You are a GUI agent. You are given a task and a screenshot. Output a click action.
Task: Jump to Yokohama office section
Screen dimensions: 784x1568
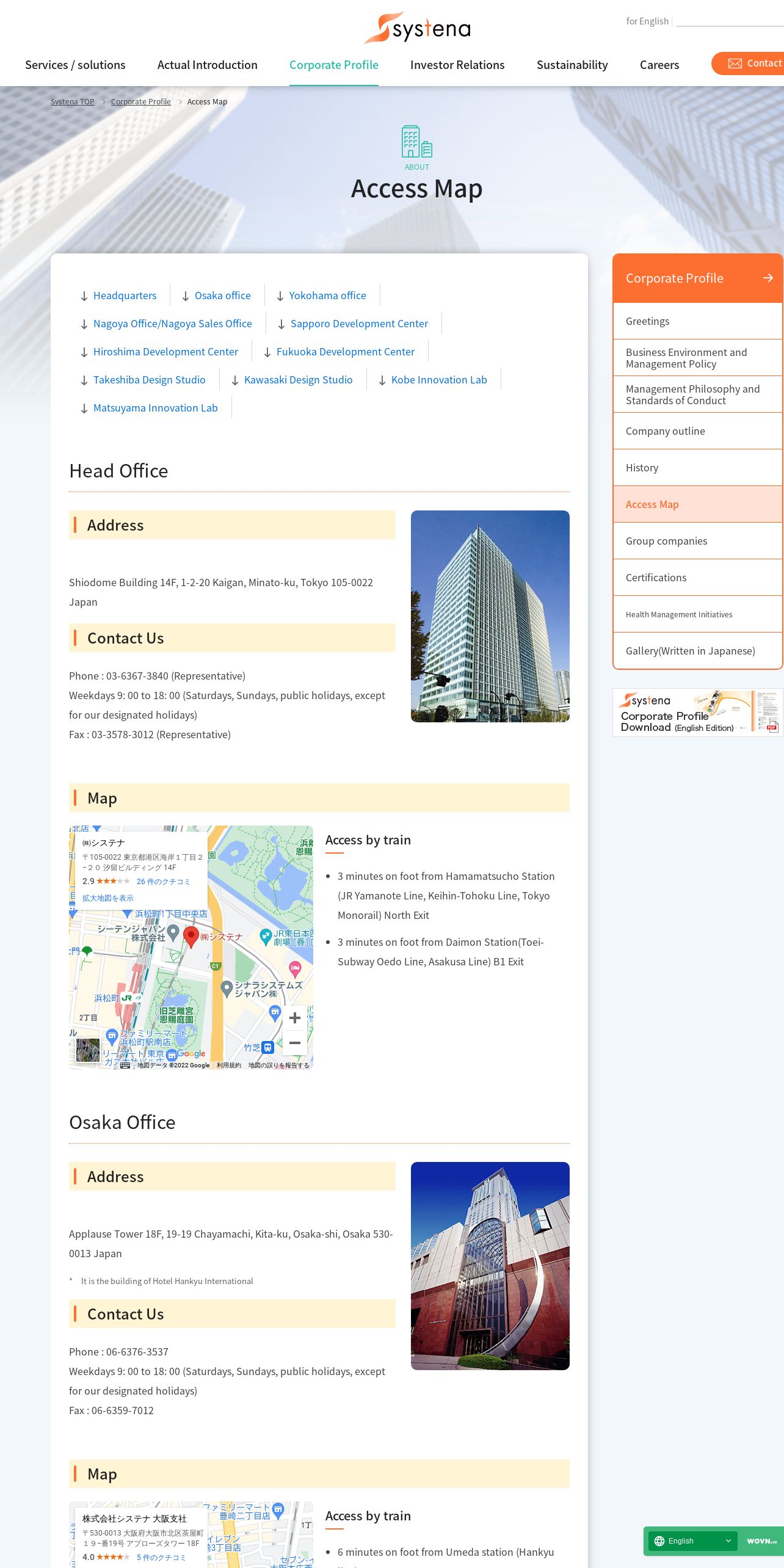tap(328, 296)
